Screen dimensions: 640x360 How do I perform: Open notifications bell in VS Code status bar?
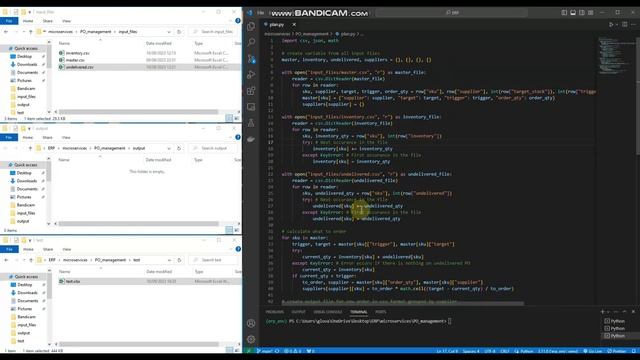click(x=633, y=351)
